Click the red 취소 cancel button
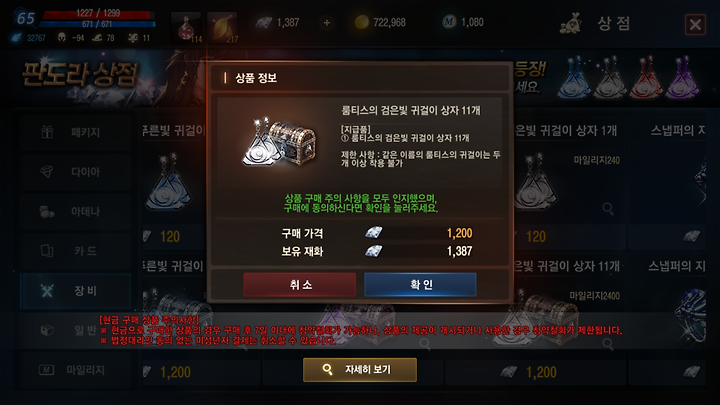This screenshot has width=720, height=405. tap(299, 285)
